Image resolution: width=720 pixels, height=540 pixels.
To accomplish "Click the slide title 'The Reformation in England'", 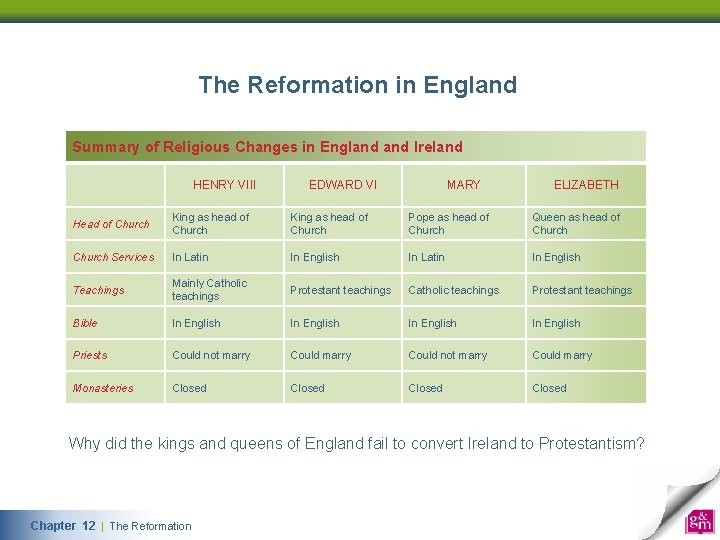I will 358,85.
